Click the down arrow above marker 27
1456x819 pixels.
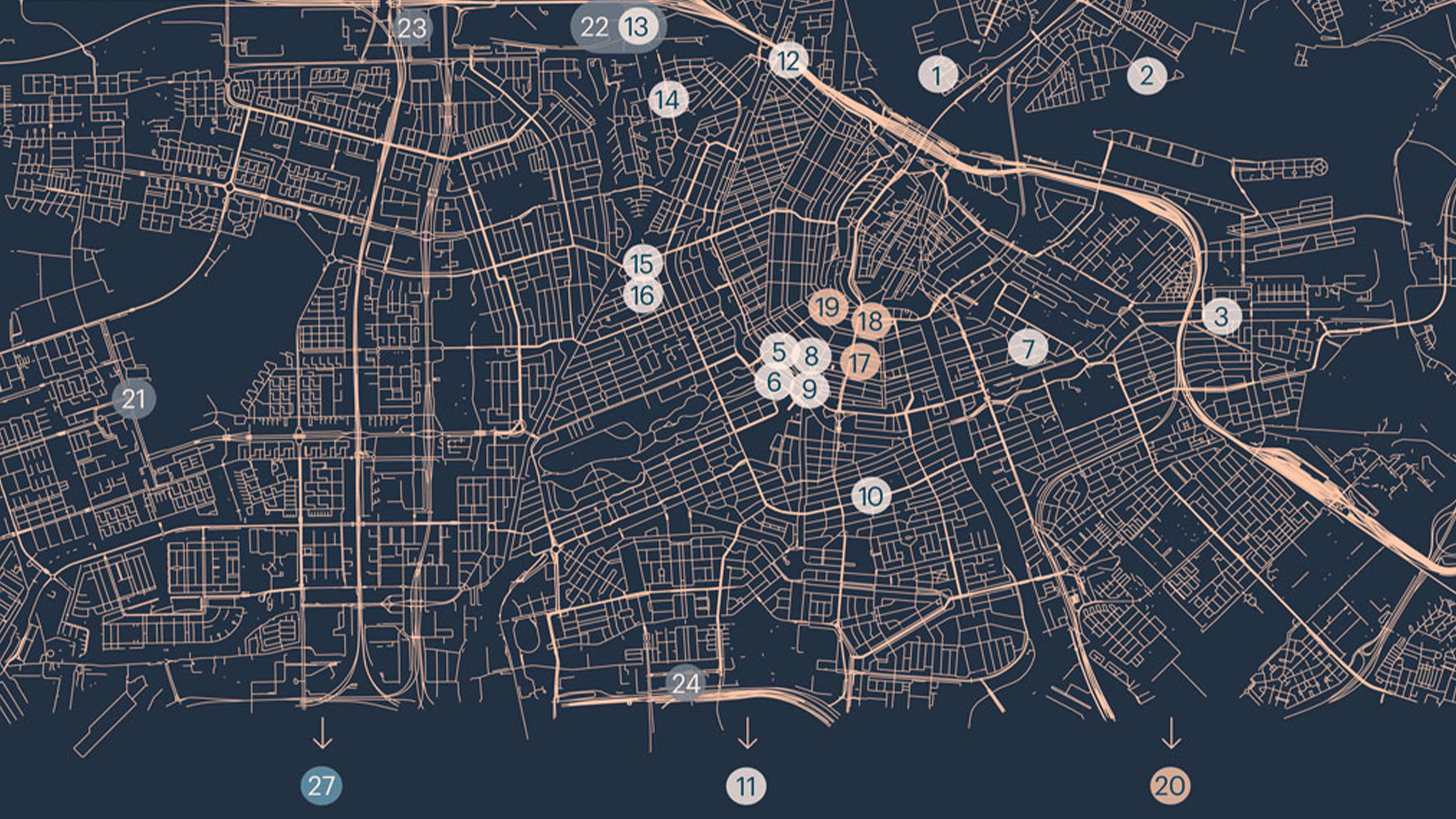tap(322, 733)
